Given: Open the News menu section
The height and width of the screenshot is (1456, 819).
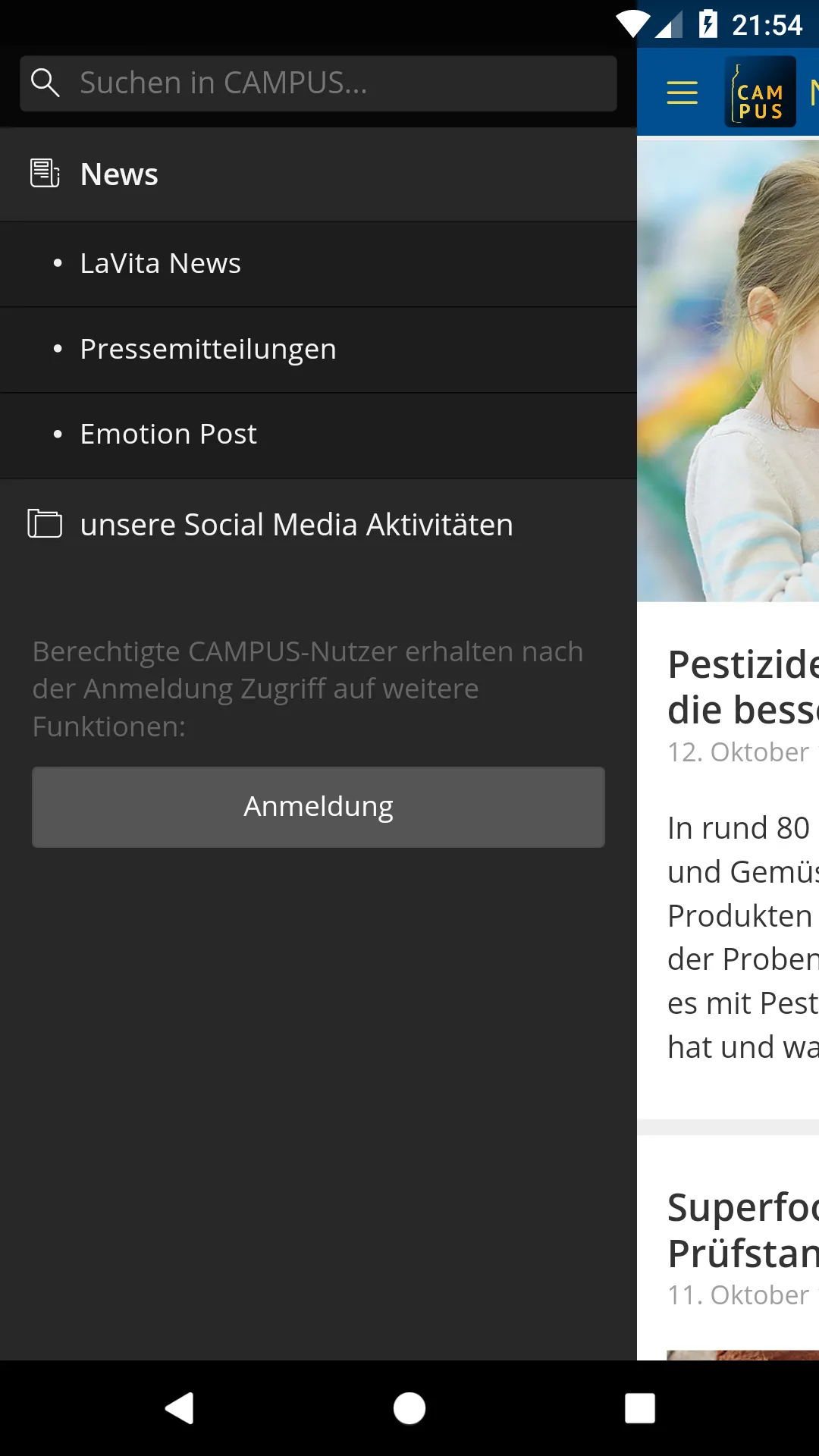Looking at the screenshot, I should (x=318, y=174).
